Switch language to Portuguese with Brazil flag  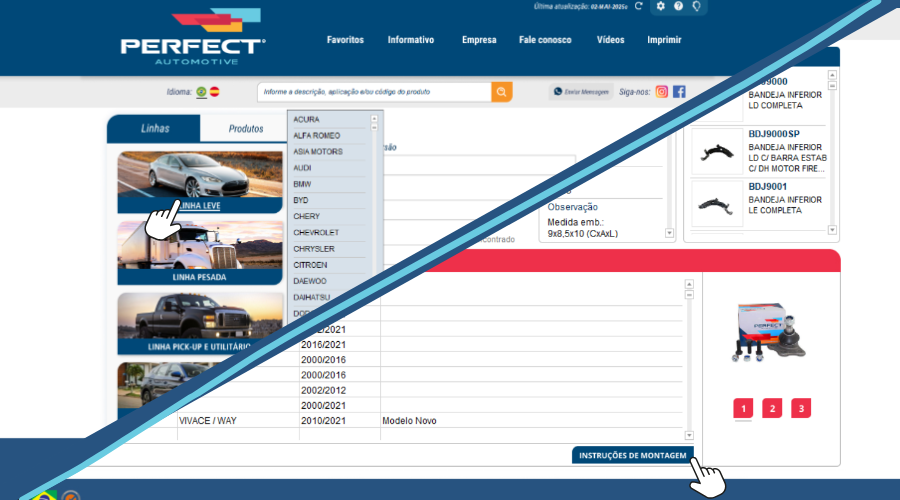201,92
